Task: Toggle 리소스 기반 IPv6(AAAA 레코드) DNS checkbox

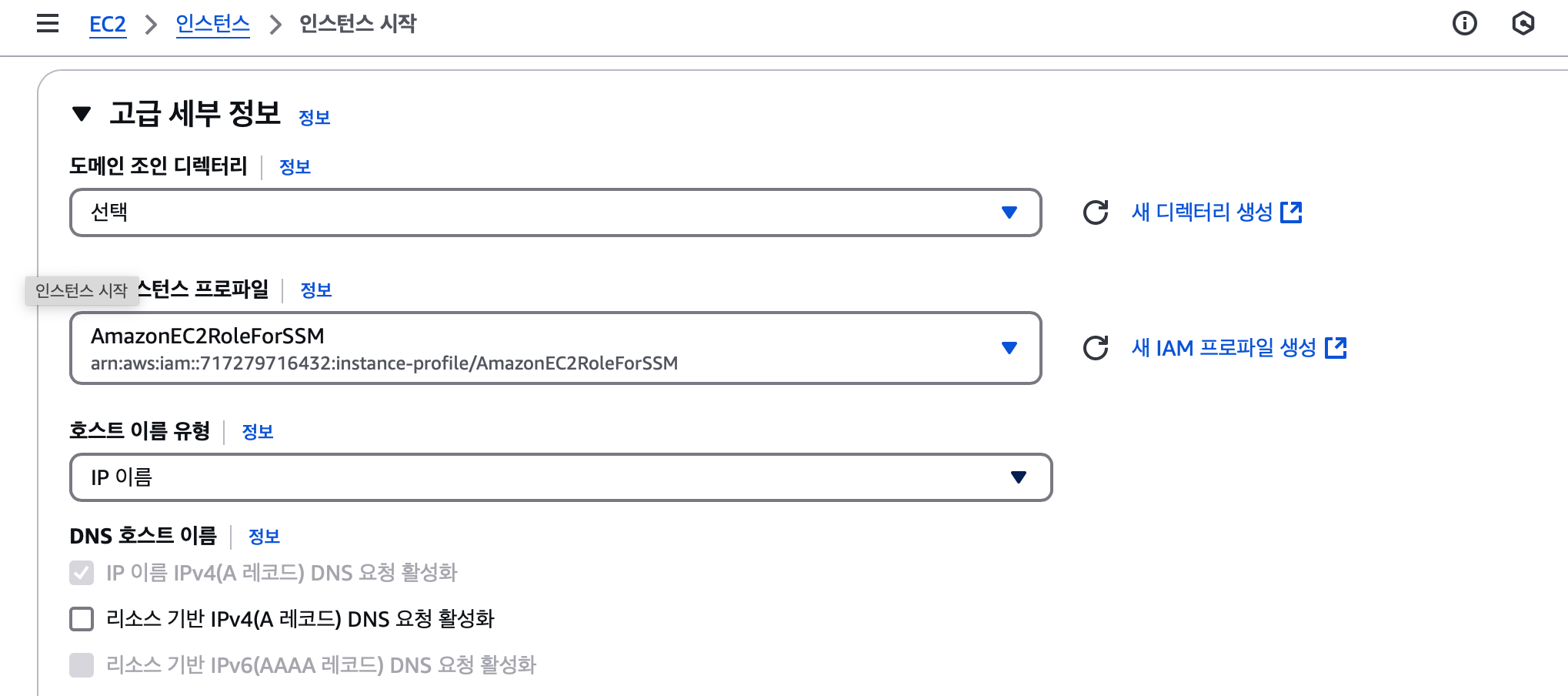Action: (82, 665)
